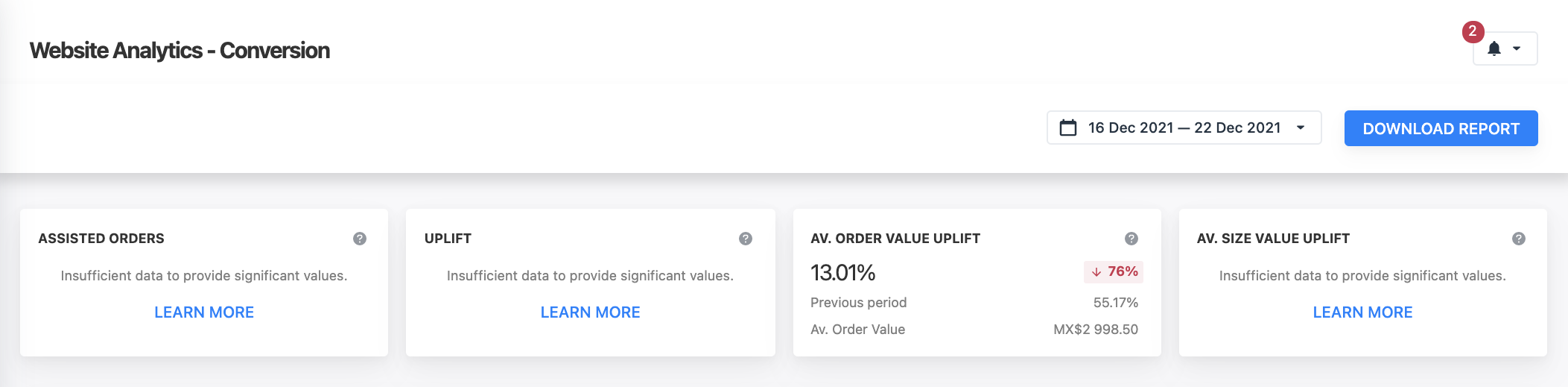Open Assisted Orders help tooltip icon

point(360,239)
